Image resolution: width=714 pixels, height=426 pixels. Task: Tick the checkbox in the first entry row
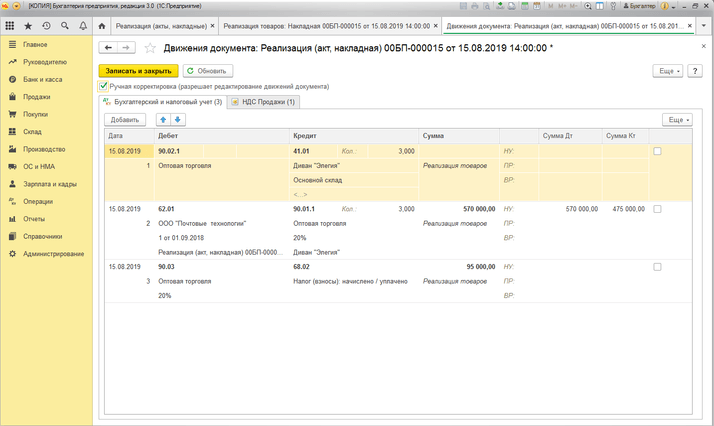click(657, 151)
